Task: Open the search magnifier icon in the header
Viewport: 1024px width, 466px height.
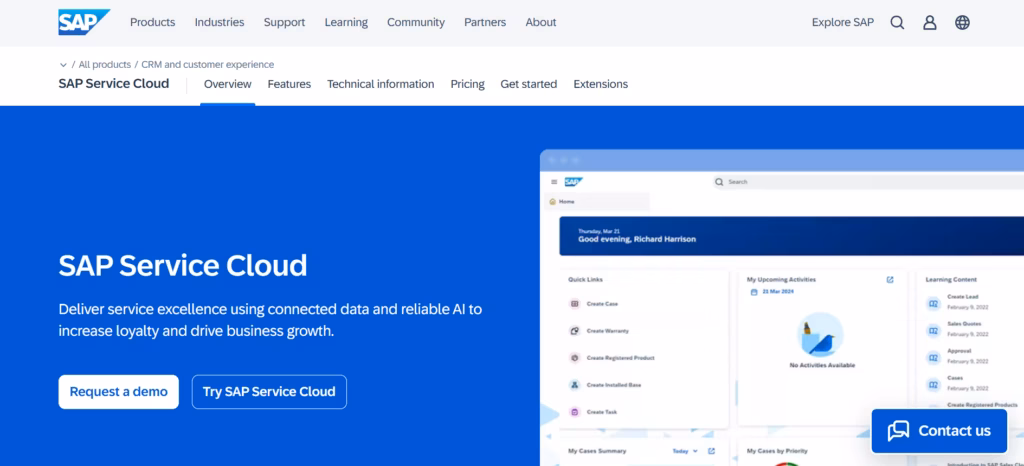Action: click(x=897, y=23)
